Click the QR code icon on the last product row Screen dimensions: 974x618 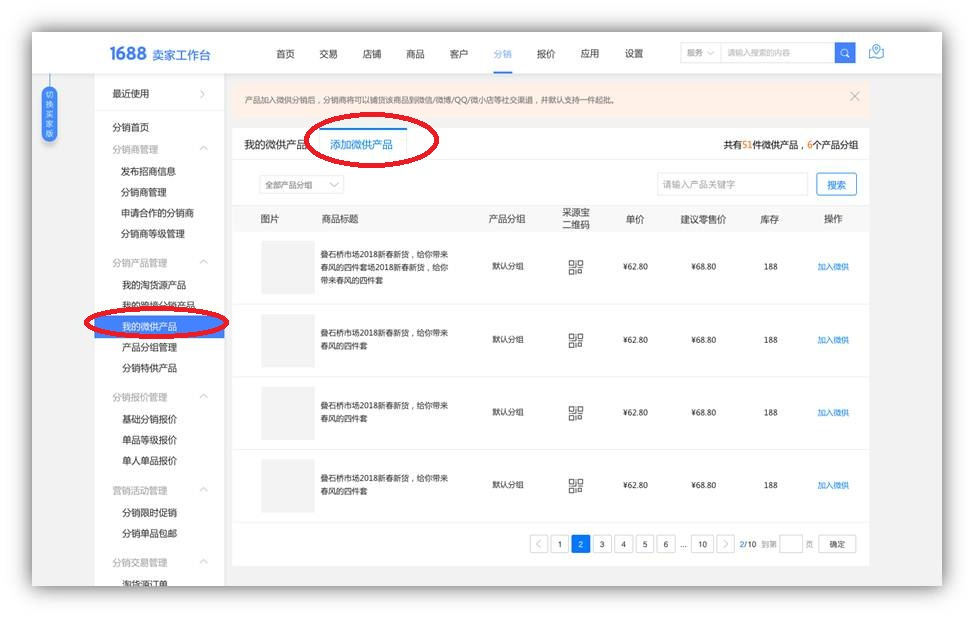[x=576, y=486]
